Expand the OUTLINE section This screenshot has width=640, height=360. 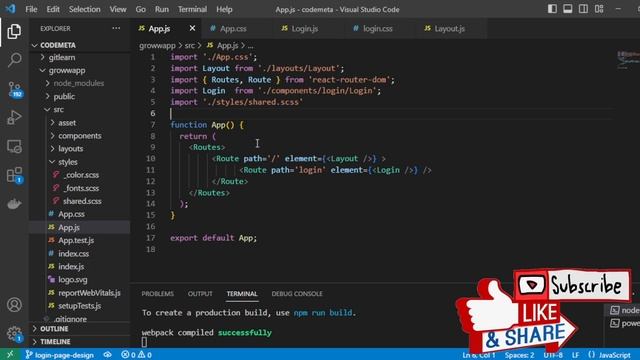(x=80, y=329)
